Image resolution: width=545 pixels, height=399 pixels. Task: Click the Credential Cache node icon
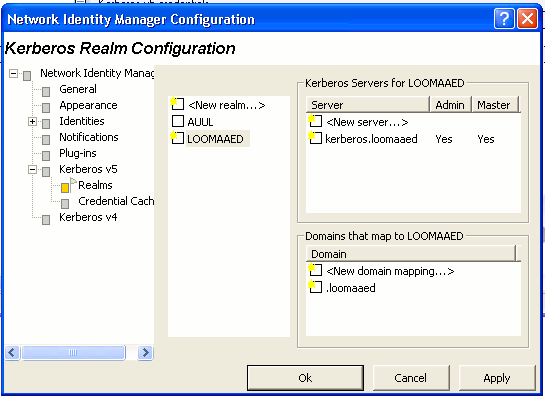pyautogui.click(x=65, y=204)
